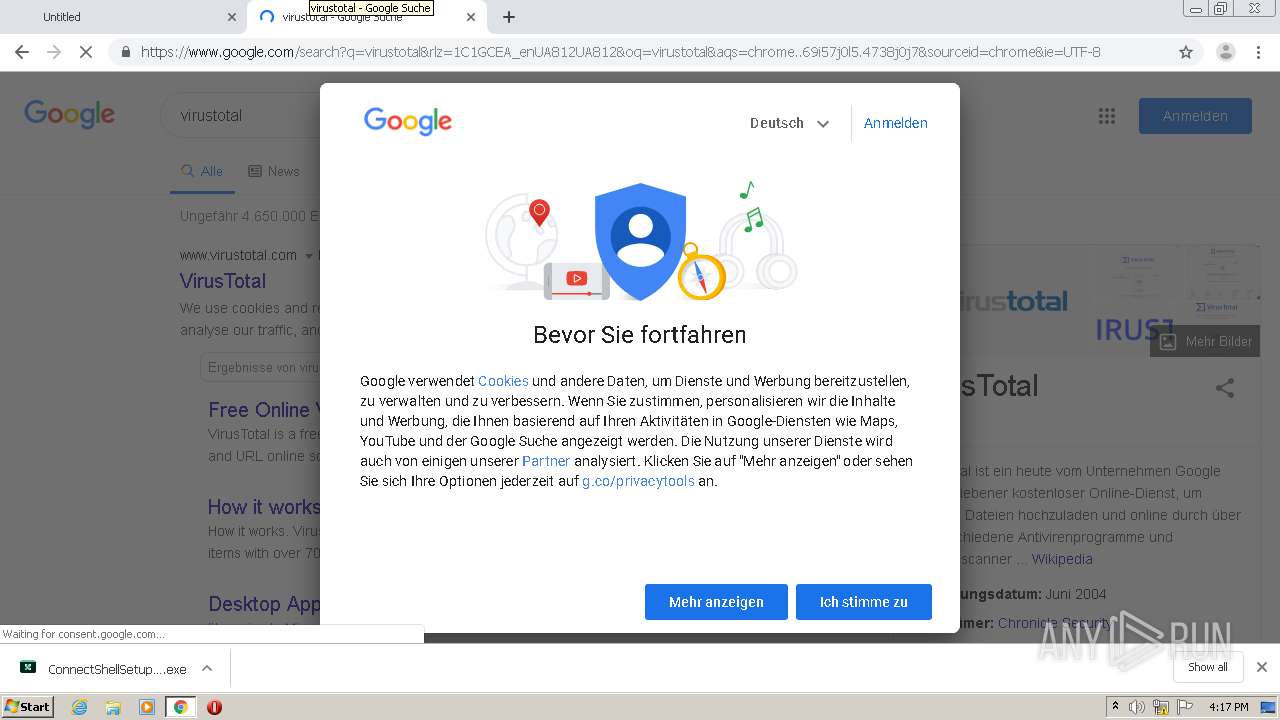Show hidden tray icons arrow

pos(1115,707)
